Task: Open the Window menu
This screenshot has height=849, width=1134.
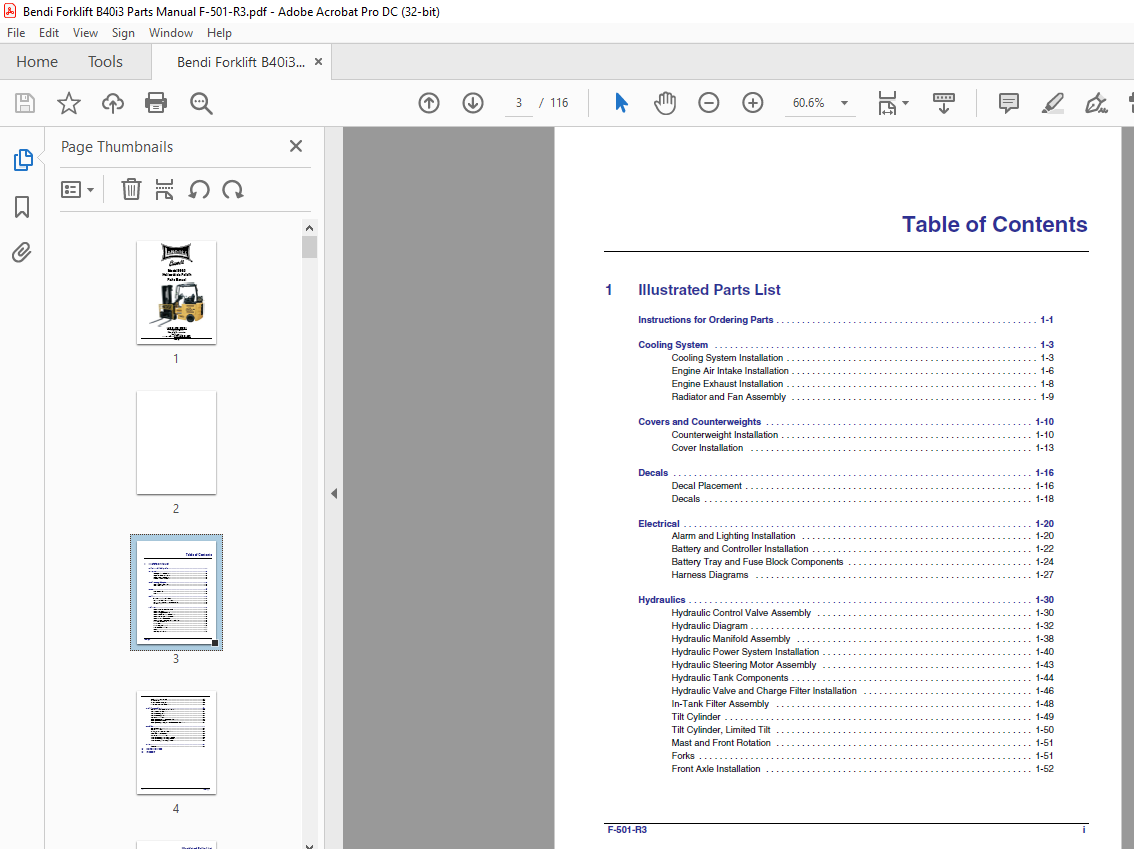Action: point(171,33)
